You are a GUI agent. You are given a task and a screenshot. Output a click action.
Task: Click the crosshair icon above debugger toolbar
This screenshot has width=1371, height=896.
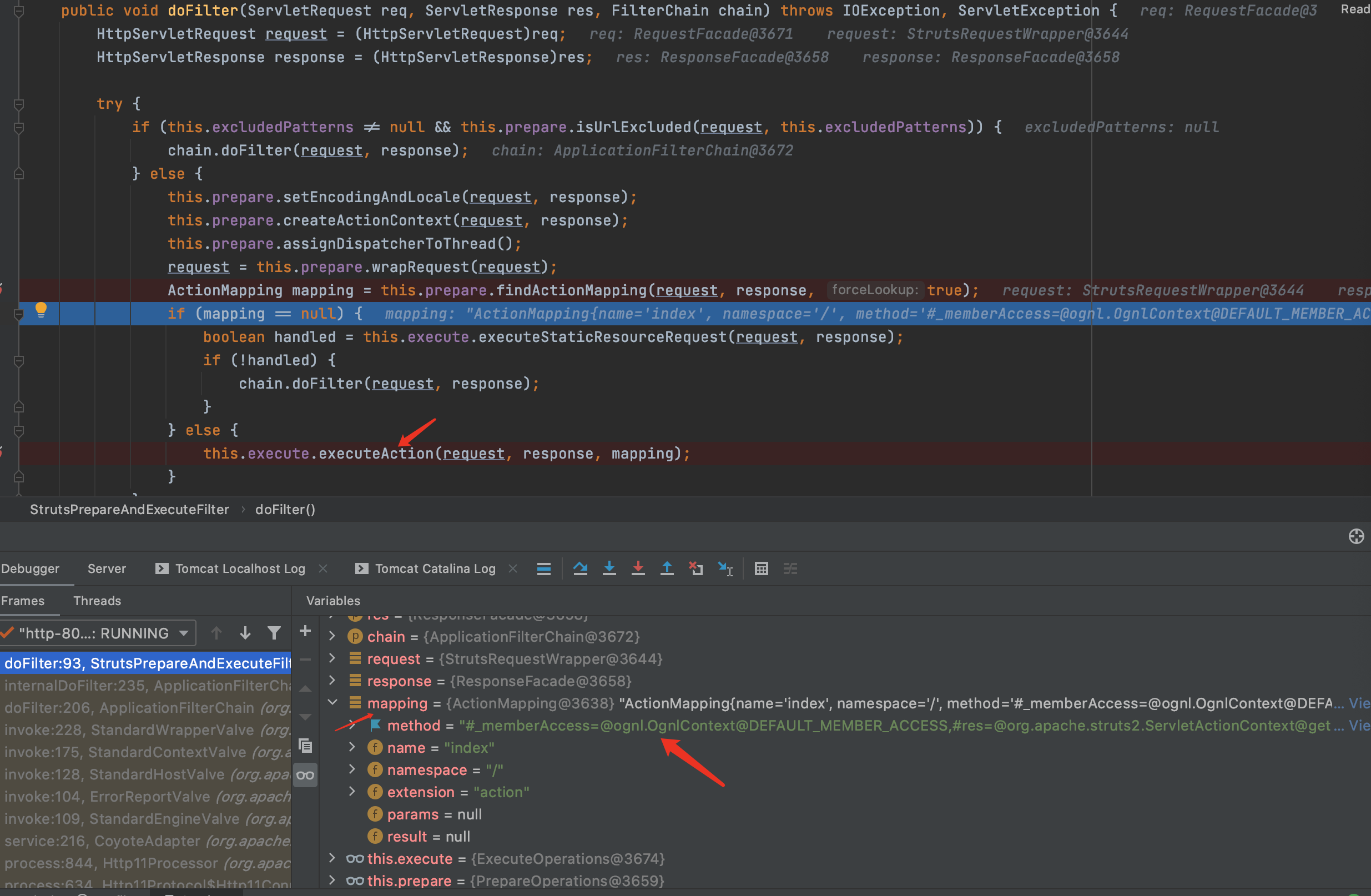1356,536
